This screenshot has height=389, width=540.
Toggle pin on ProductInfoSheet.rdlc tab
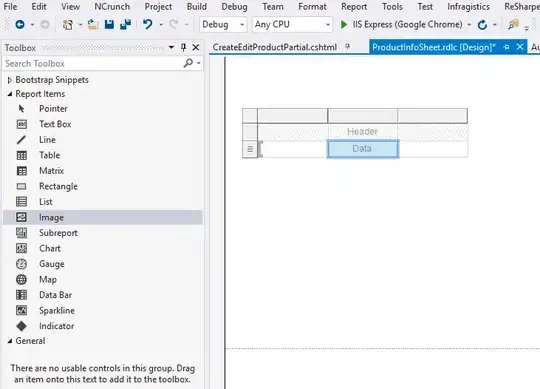tap(506, 47)
